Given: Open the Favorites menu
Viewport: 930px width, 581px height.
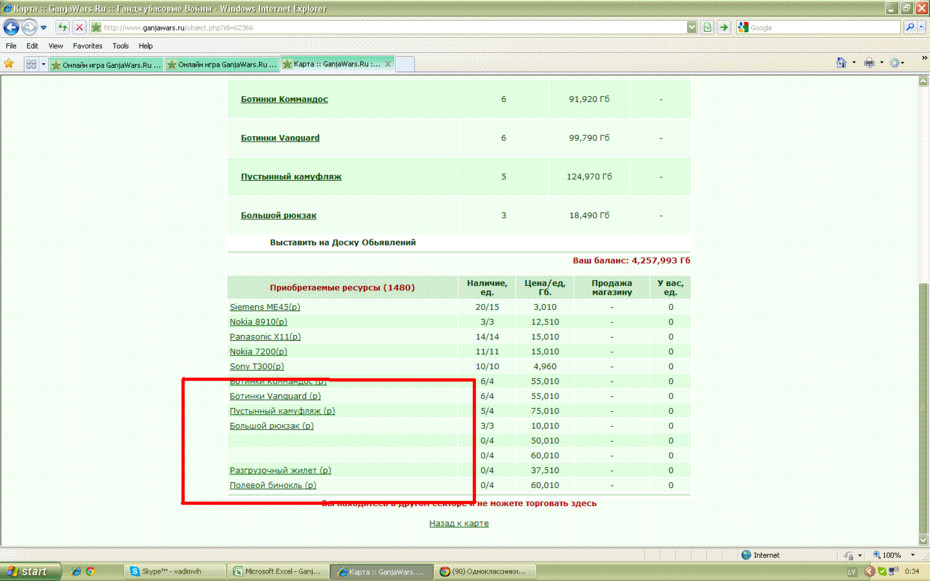Looking at the screenshot, I should (x=87, y=46).
